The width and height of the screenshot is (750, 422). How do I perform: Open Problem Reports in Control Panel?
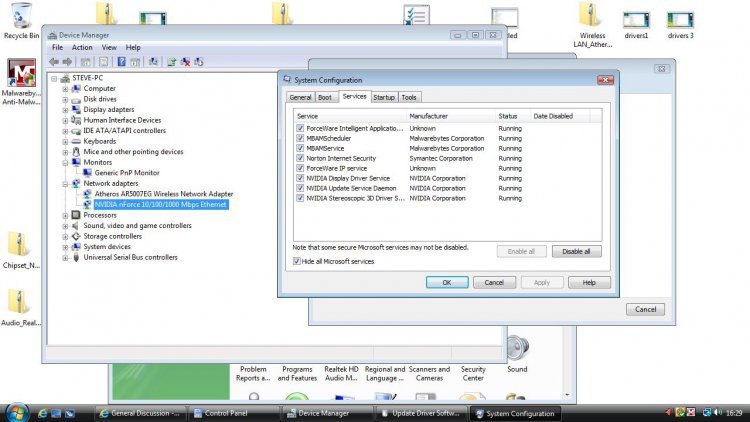[x=253, y=373]
